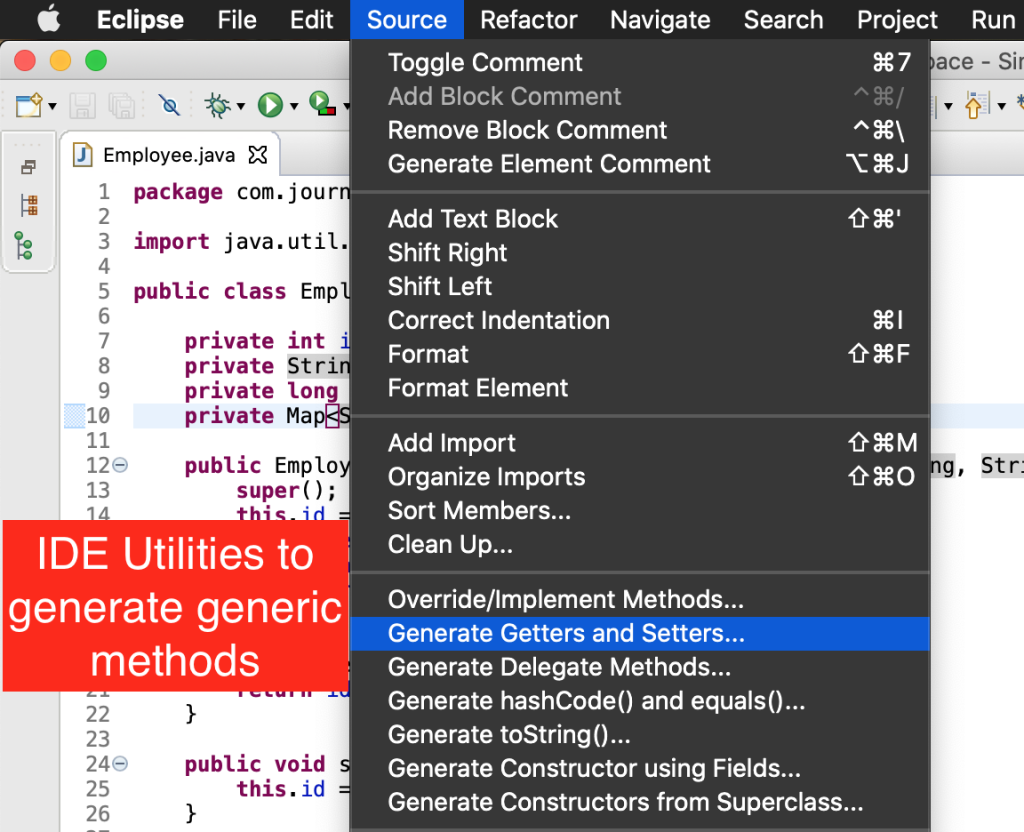Click the package declaration on line 1
Image resolution: width=1024 pixels, height=832 pixels.
point(241,192)
